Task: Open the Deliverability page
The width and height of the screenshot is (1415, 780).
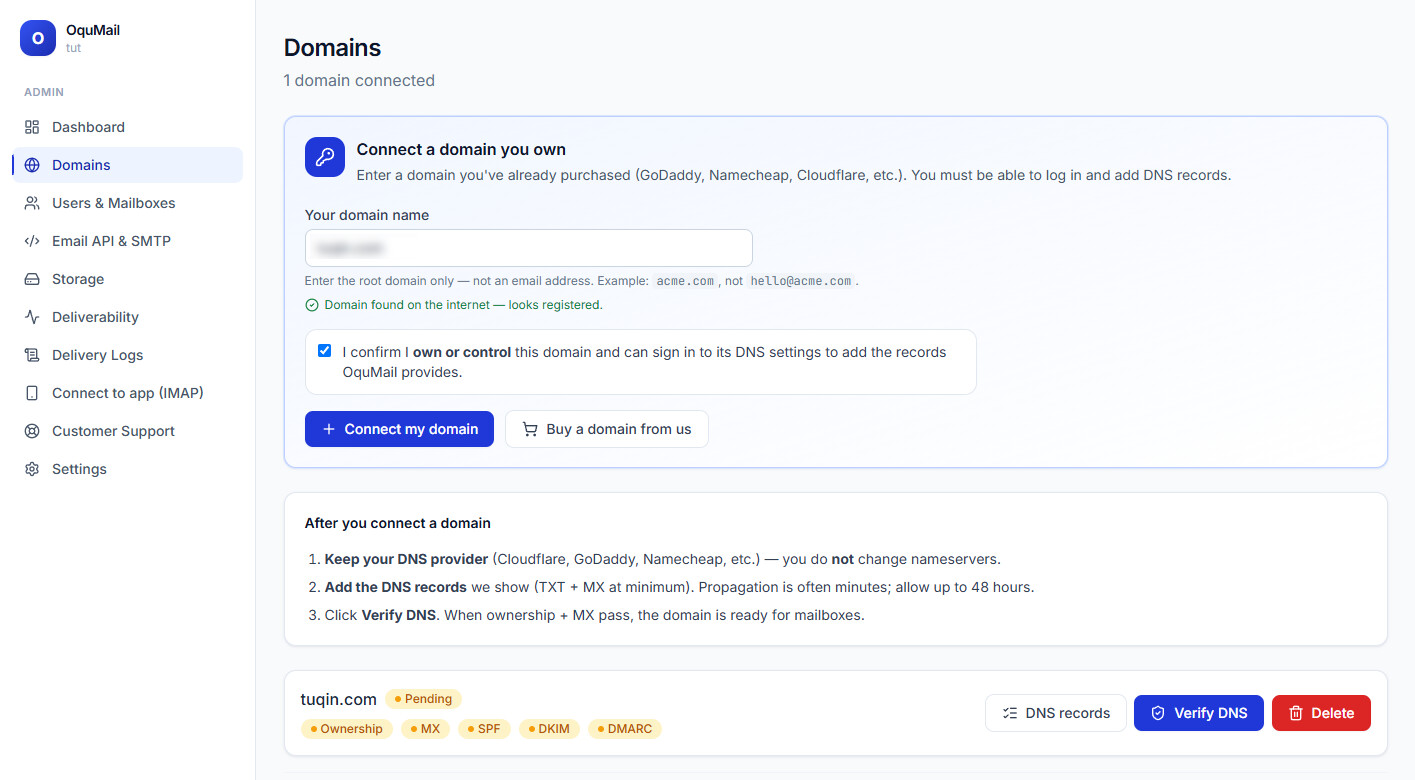Action: click(x=127, y=317)
